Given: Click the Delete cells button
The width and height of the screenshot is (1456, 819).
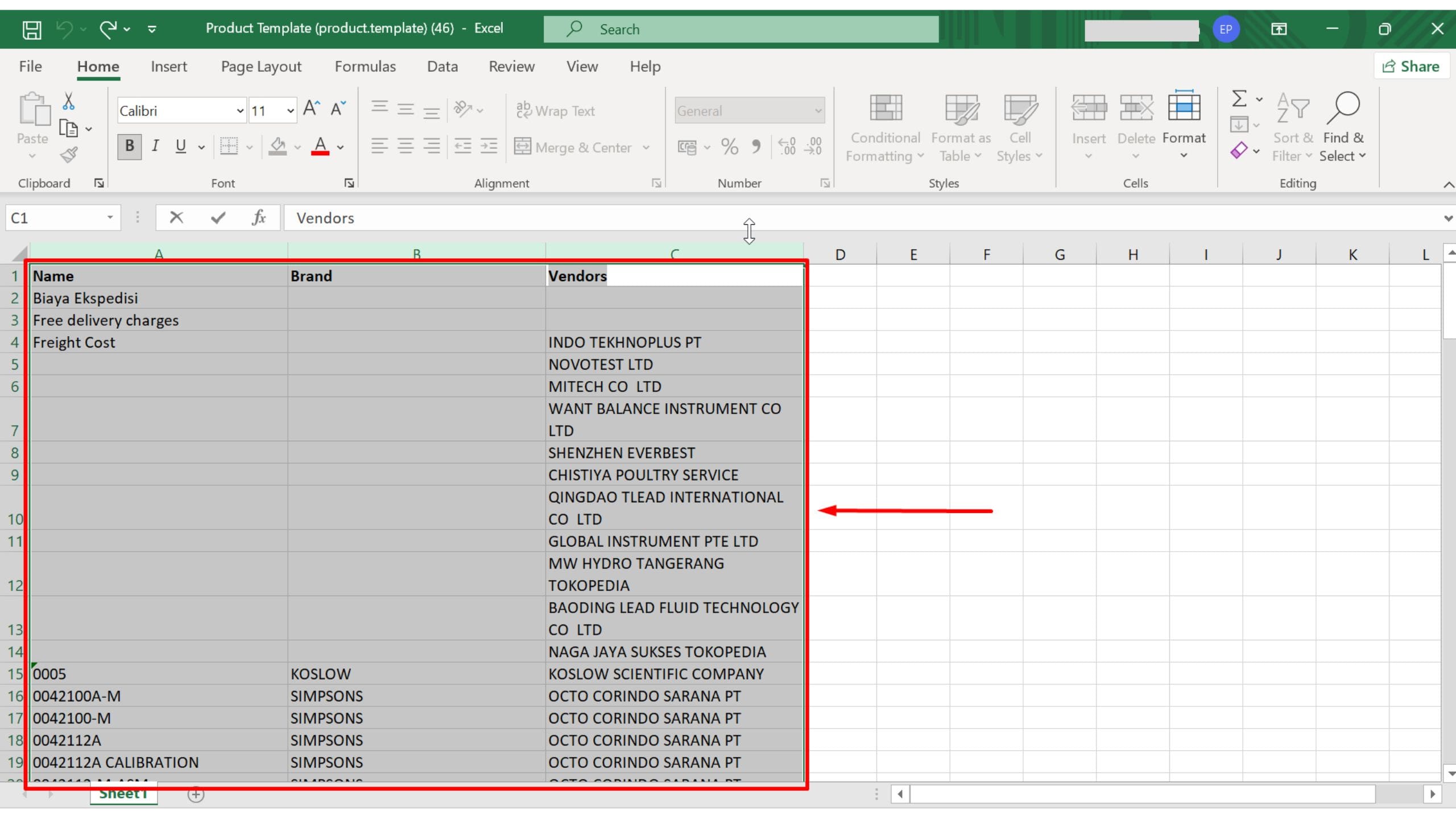Looking at the screenshot, I should tap(1136, 126).
